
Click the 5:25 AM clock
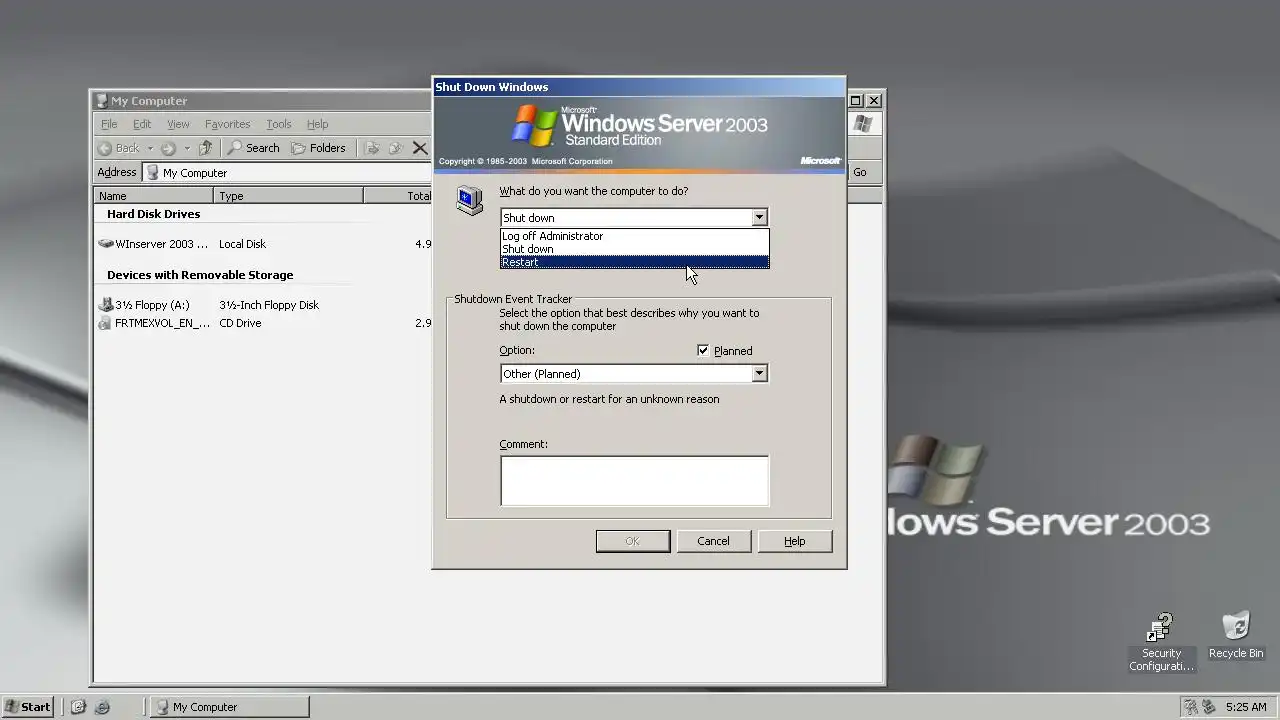pos(1246,707)
